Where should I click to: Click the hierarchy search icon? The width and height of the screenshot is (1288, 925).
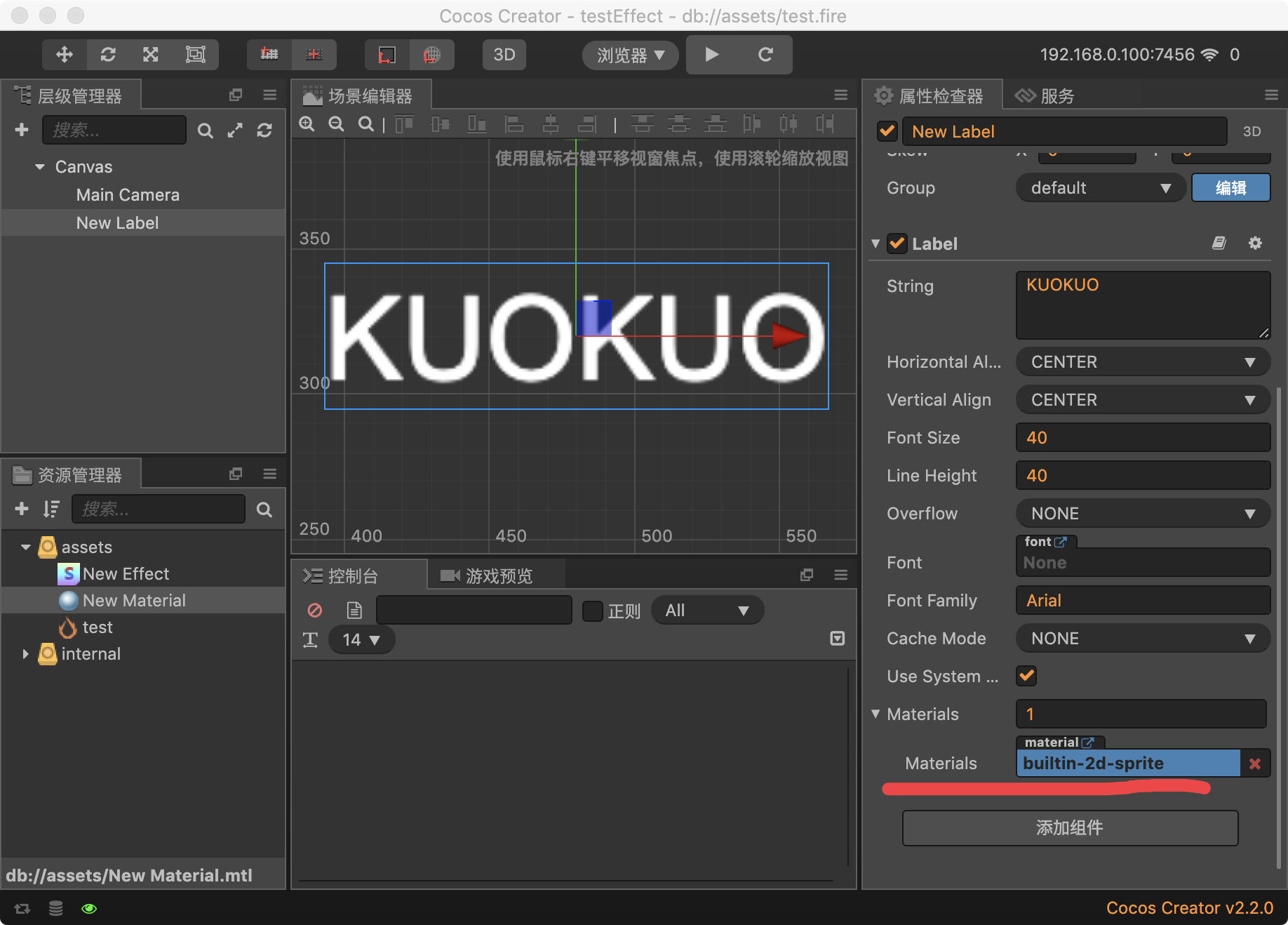click(205, 131)
